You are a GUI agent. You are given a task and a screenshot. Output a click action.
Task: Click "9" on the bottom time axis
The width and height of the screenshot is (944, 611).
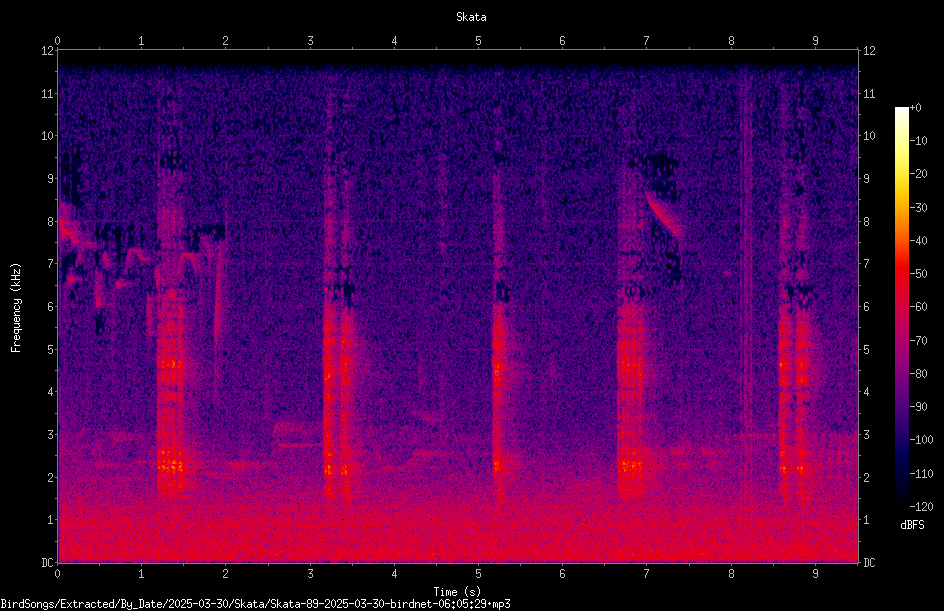815,574
